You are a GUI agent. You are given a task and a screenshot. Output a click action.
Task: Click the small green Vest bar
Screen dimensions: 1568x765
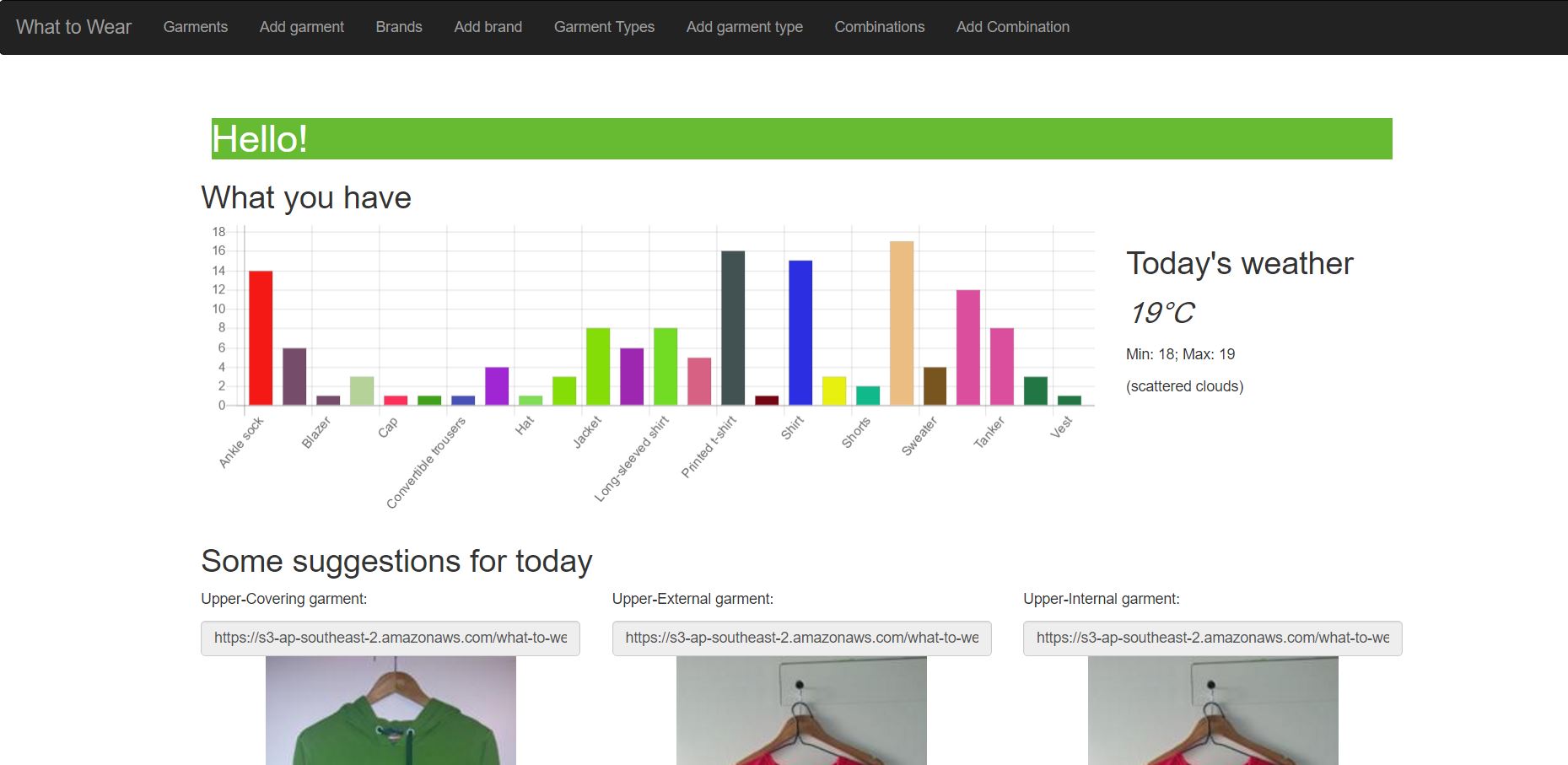1070,401
